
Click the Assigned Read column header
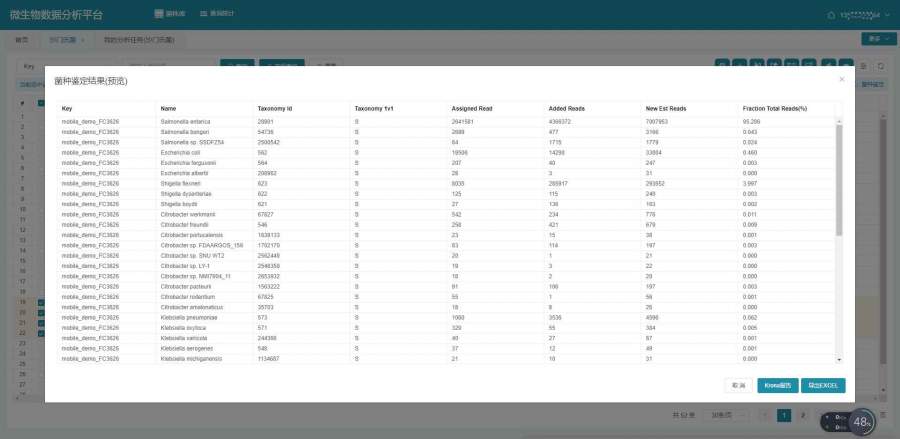click(472, 108)
